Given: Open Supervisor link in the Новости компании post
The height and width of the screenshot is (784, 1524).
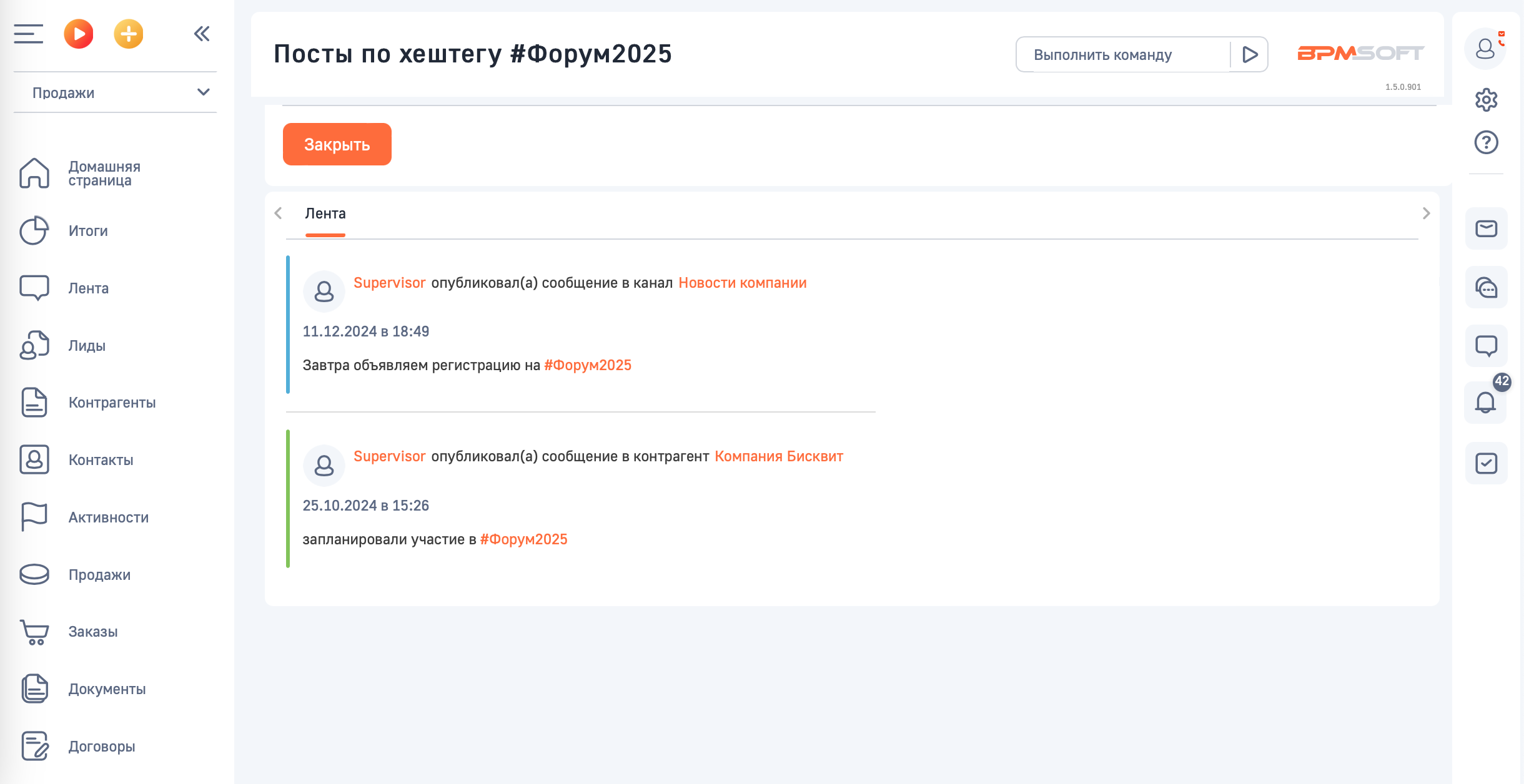Looking at the screenshot, I should point(390,283).
